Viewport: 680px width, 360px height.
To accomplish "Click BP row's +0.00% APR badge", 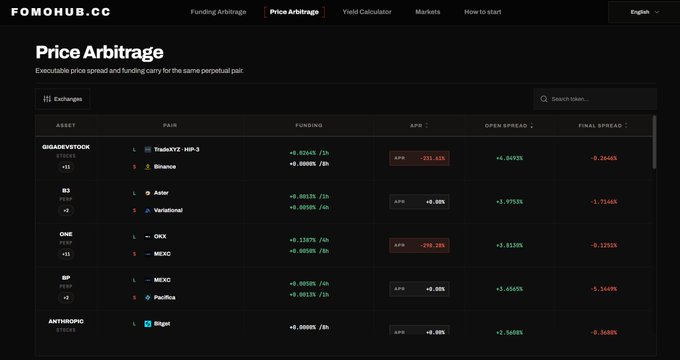I will click(x=419, y=289).
